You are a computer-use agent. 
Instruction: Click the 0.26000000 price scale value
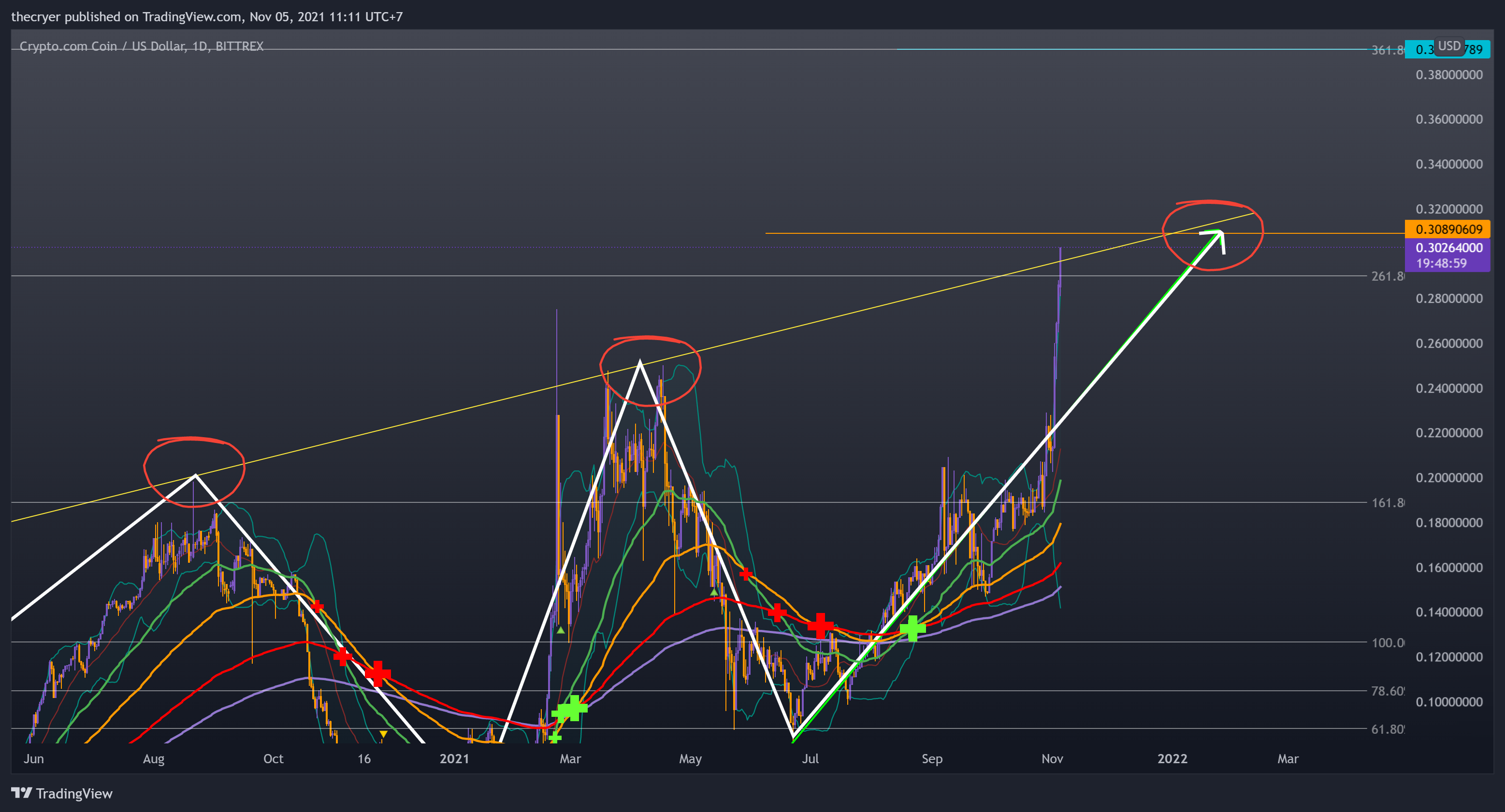click(x=1449, y=343)
